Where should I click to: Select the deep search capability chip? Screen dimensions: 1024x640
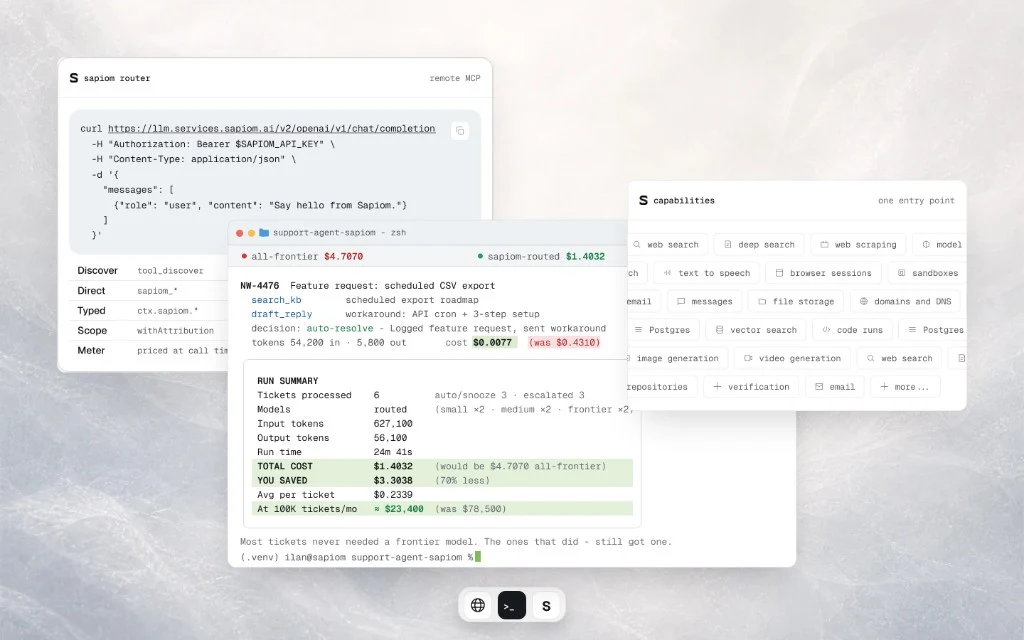pyautogui.click(x=759, y=245)
